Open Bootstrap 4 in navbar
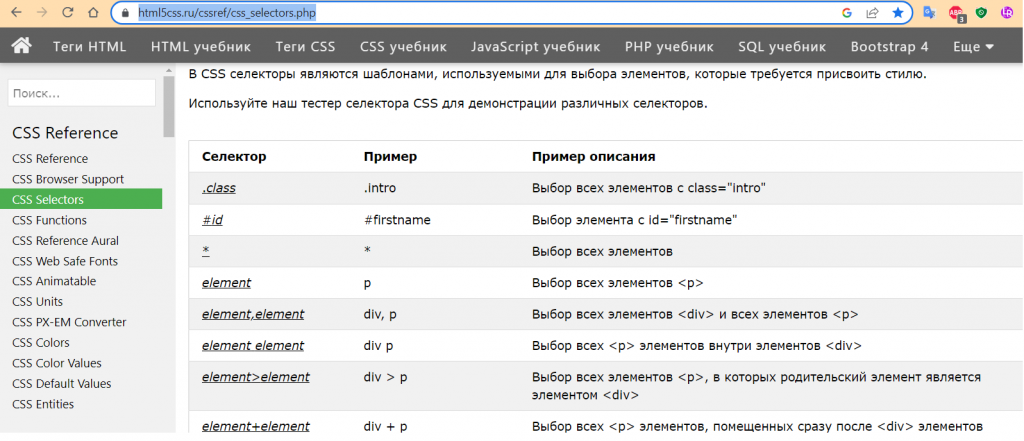Screen dimensions: 1024x441 click(889, 46)
